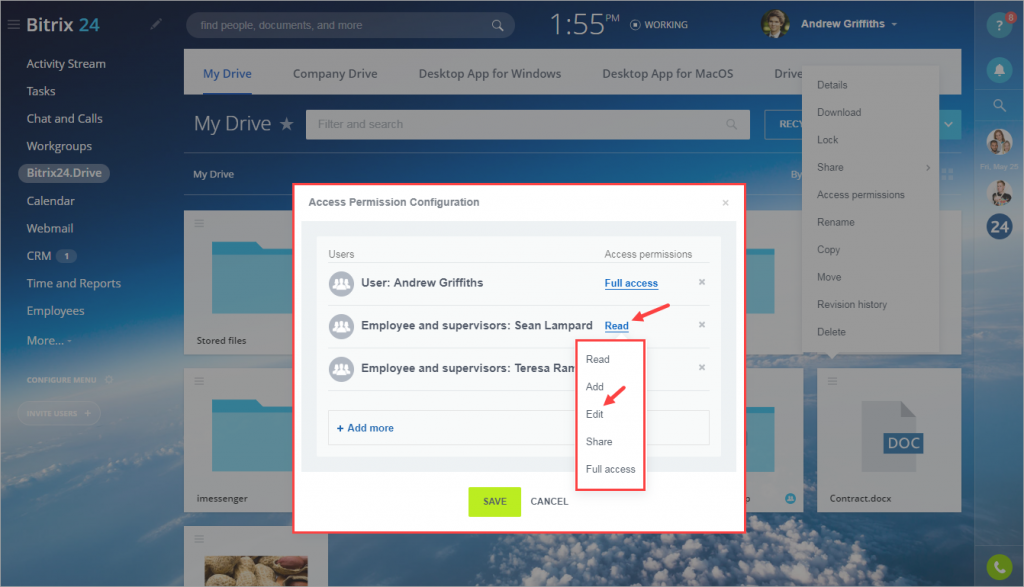
Task: Select Delete in the context menu
Action: coord(831,332)
